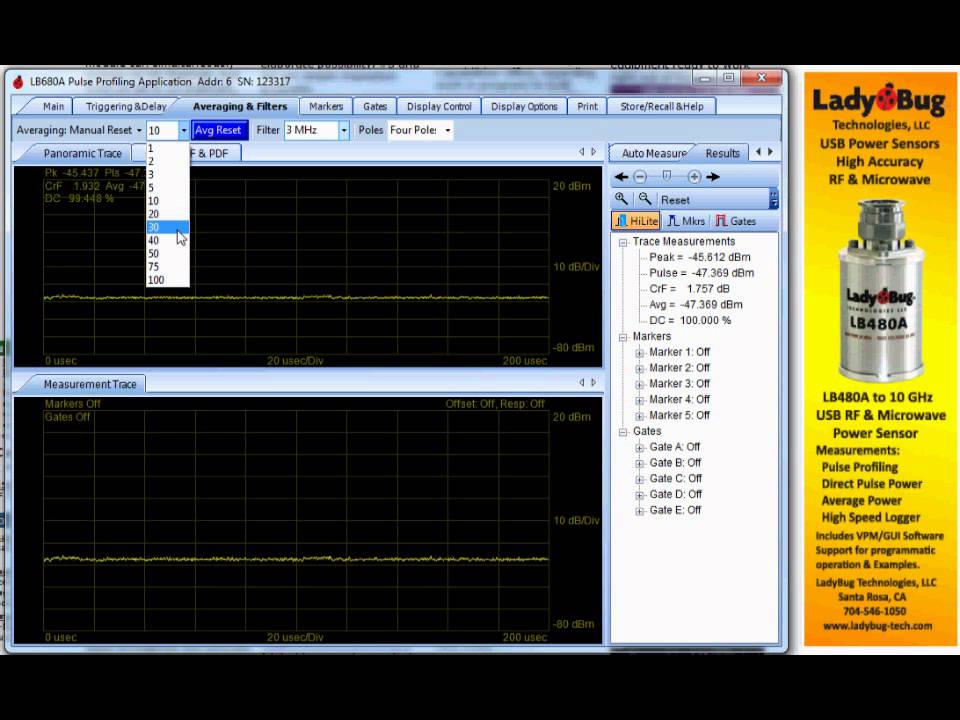Select 10 in the averaging list
The height and width of the screenshot is (720, 960).
coord(168,201)
